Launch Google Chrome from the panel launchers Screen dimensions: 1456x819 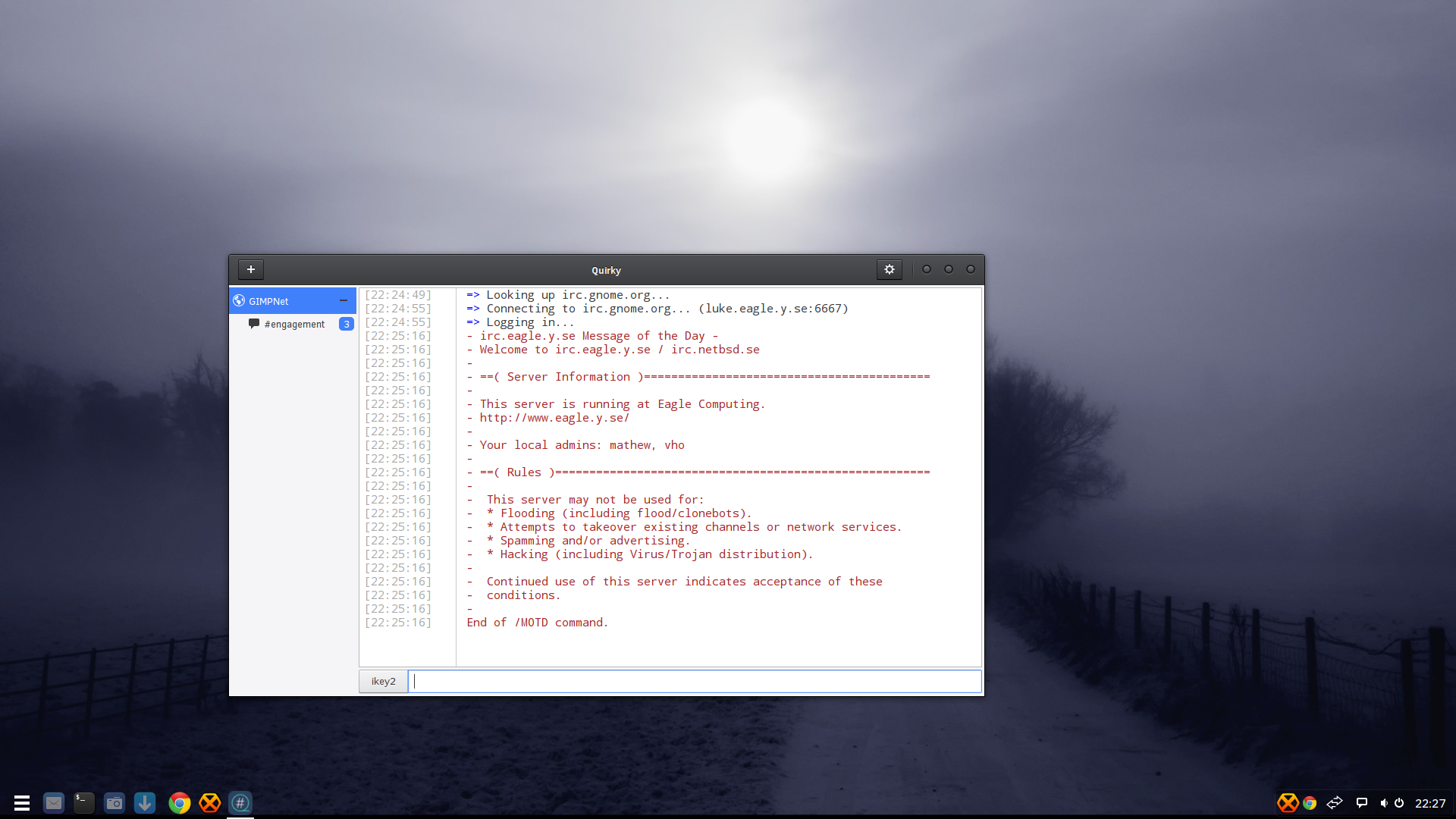pyautogui.click(x=180, y=802)
